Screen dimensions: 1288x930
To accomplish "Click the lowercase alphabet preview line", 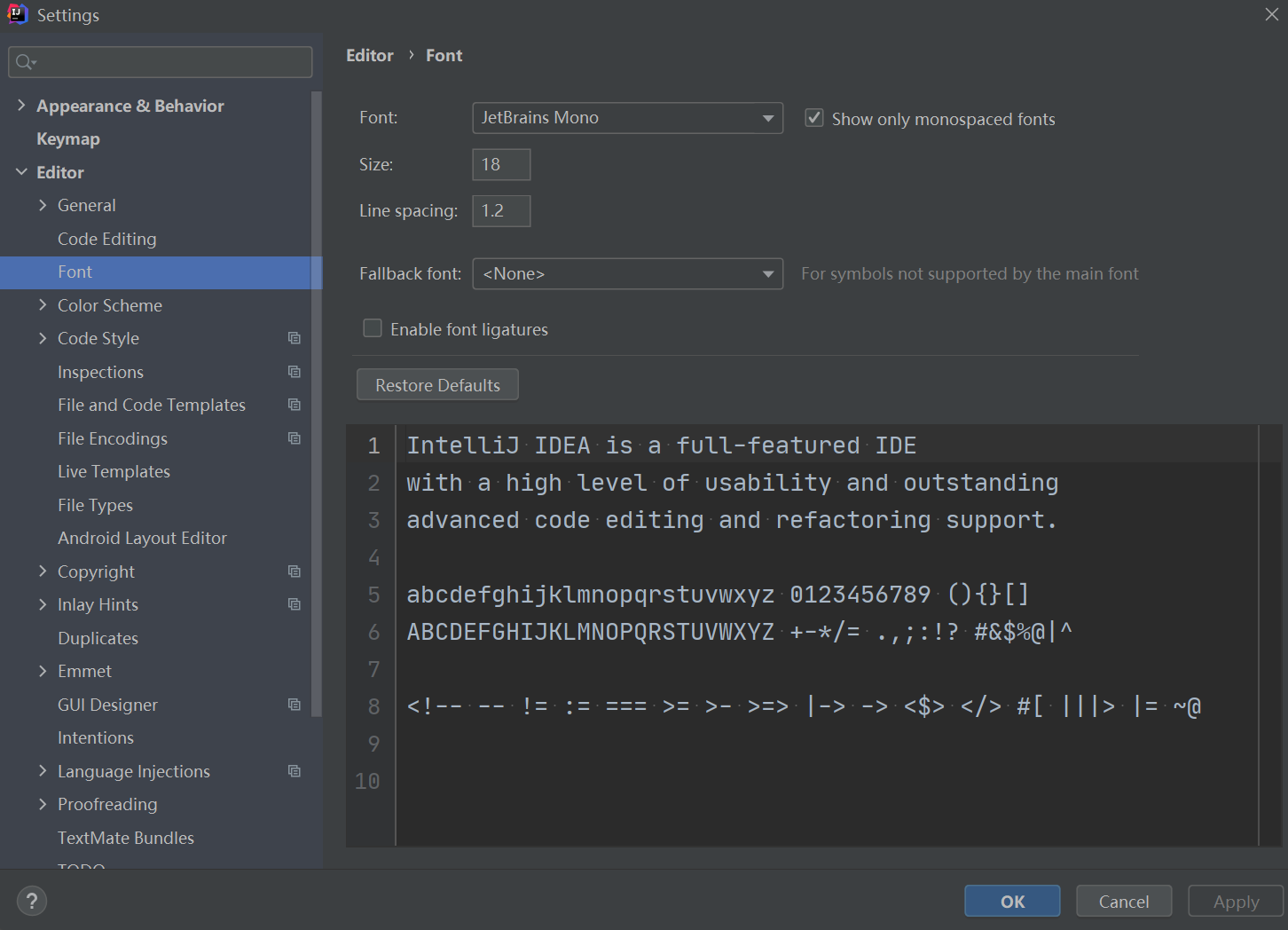I will [x=718, y=595].
